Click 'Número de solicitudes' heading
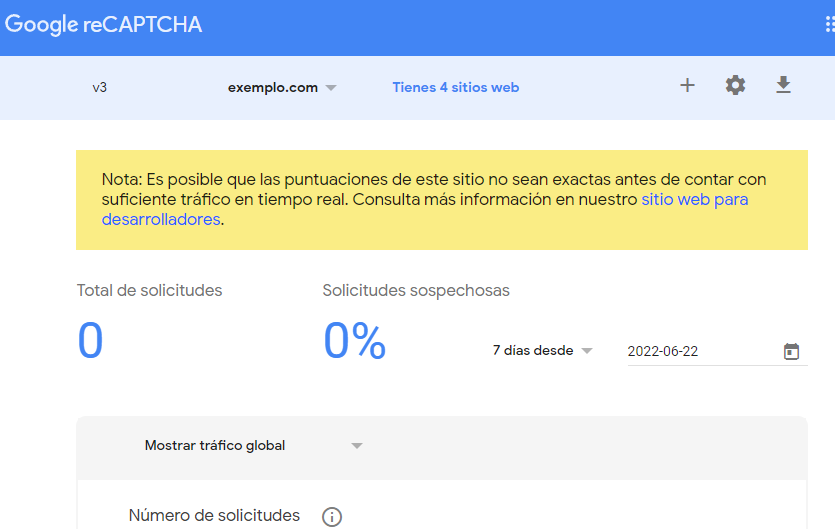835x529 pixels. pos(214,516)
